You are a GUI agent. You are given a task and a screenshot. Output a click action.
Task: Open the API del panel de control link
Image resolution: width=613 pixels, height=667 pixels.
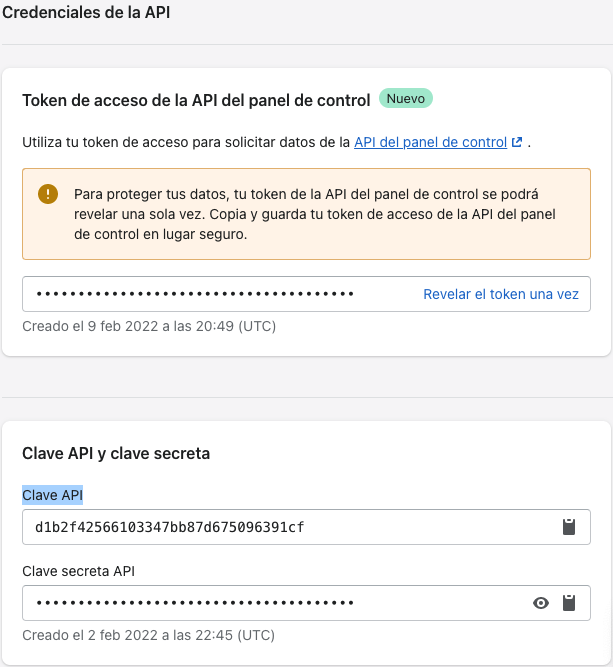tap(430, 142)
